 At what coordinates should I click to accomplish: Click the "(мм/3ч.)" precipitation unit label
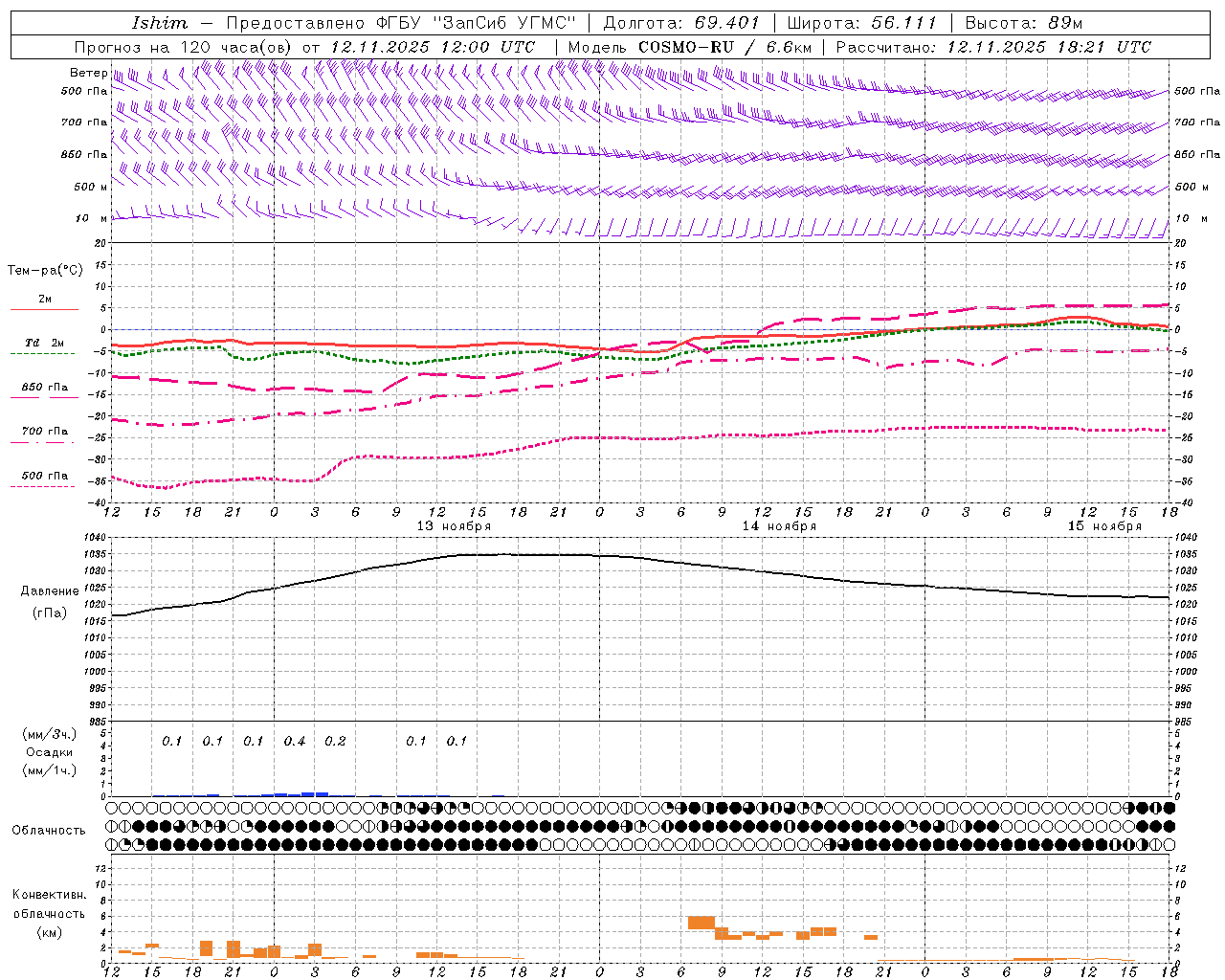click(51, 734)
